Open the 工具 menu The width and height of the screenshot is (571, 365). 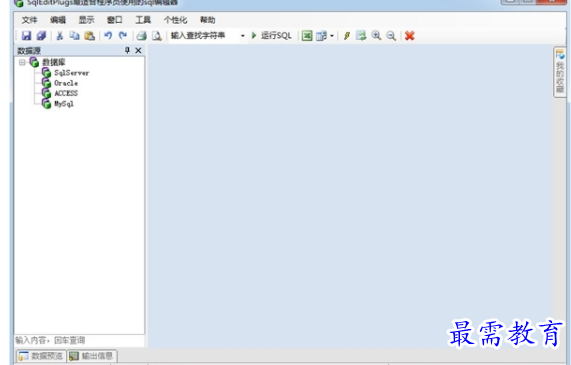coord(143,20)
